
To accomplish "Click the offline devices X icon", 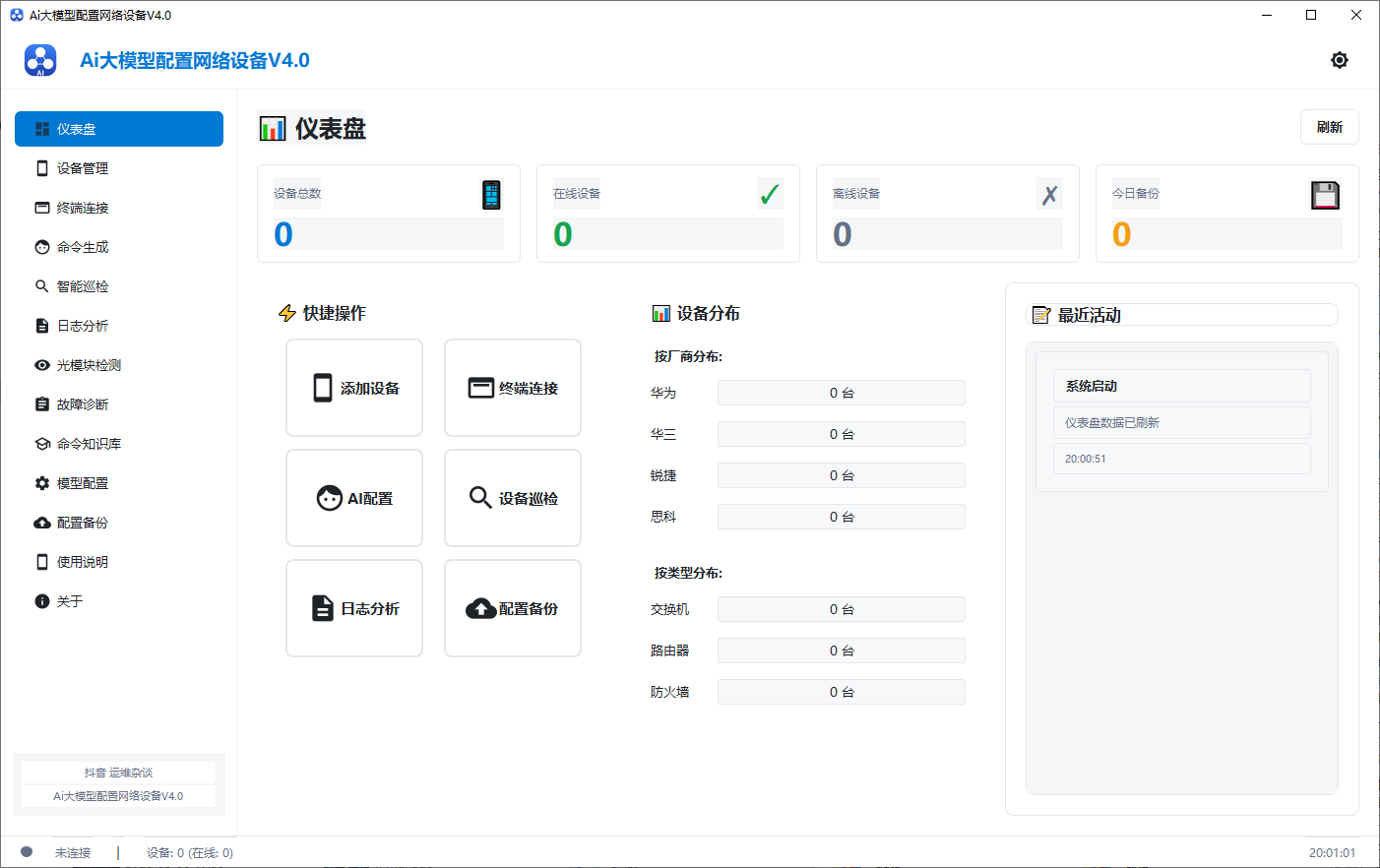I will tap(1049, 195).
